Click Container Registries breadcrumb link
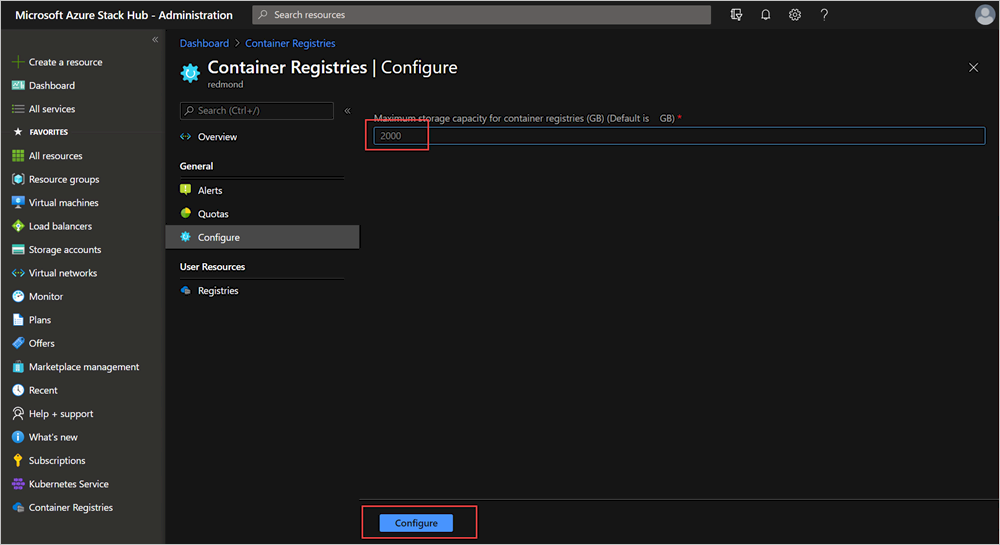The image size is (1000, 545). pos(290,43)
